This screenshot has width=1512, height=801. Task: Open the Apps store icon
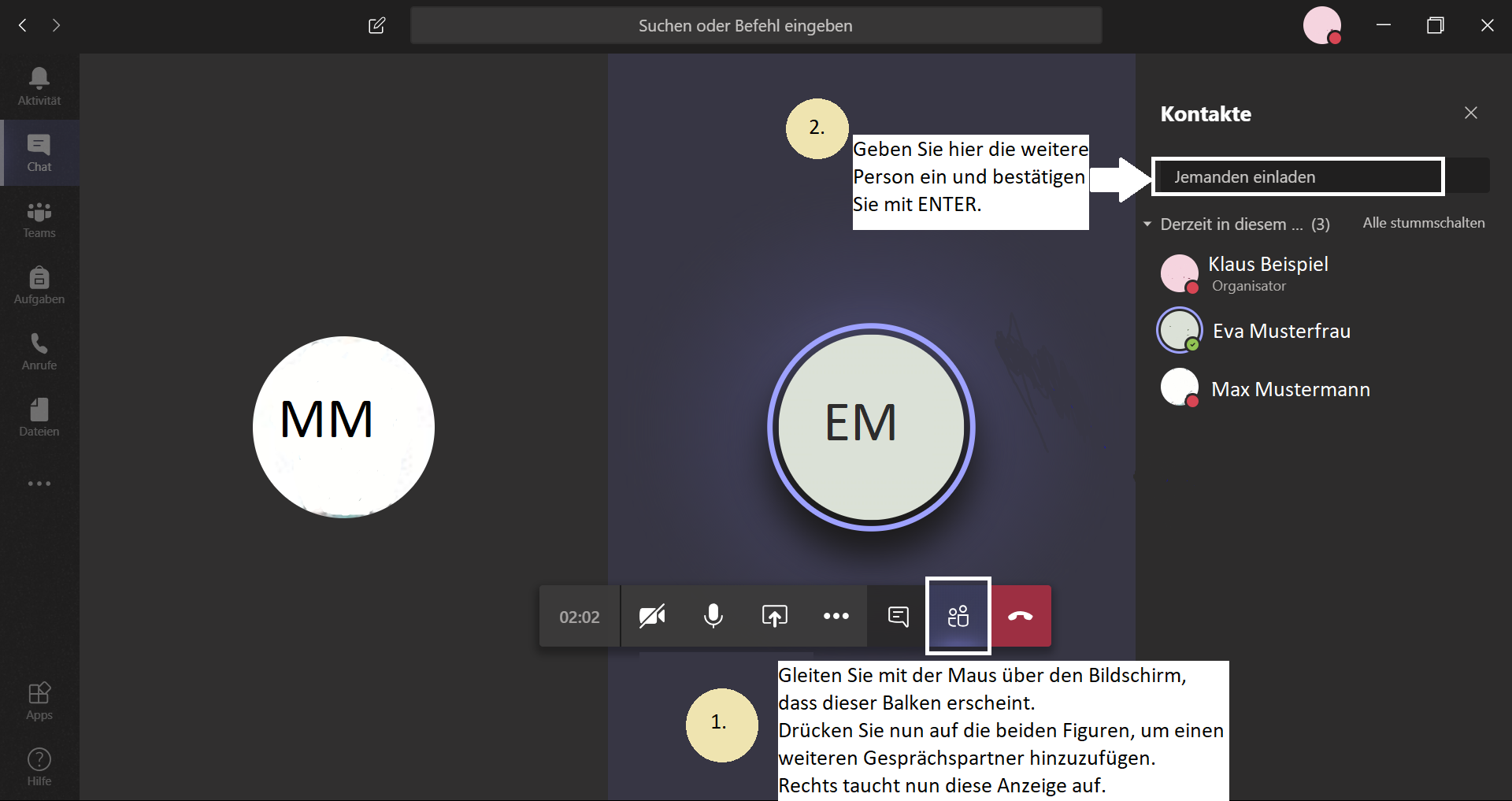click(39, 701)
